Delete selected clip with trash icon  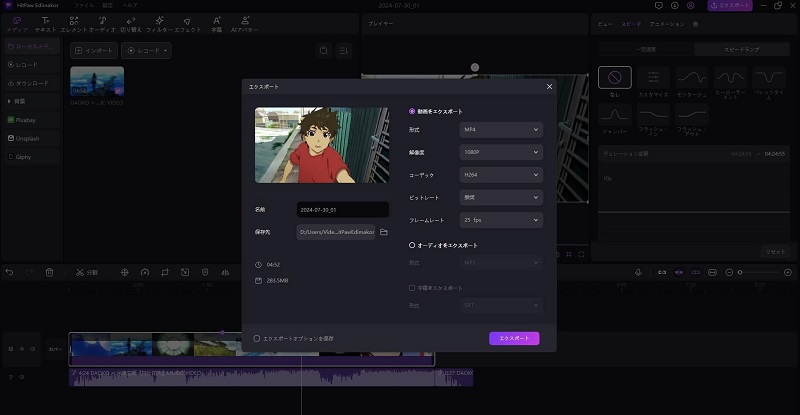coord(49,272)
